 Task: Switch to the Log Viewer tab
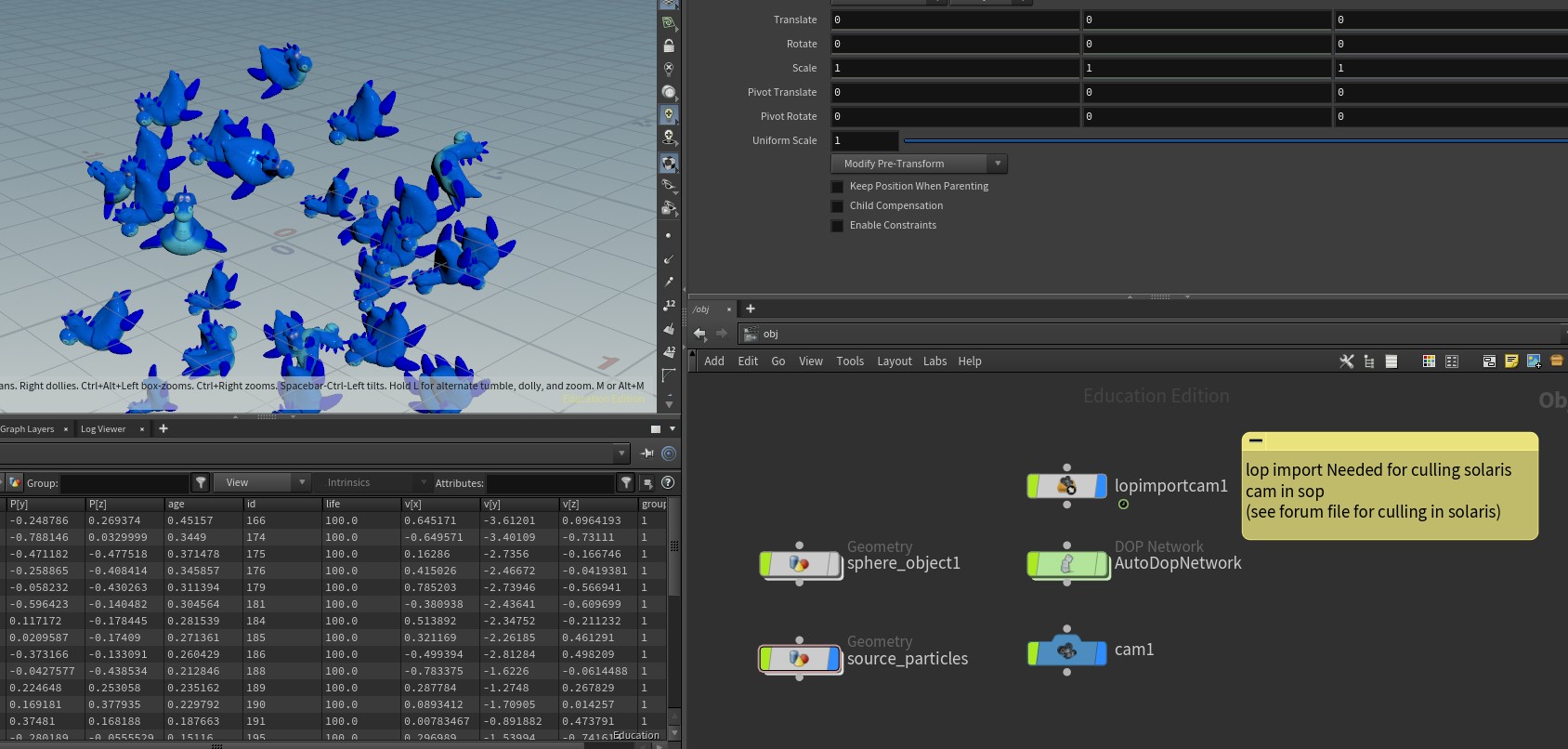tap(103, 429)
